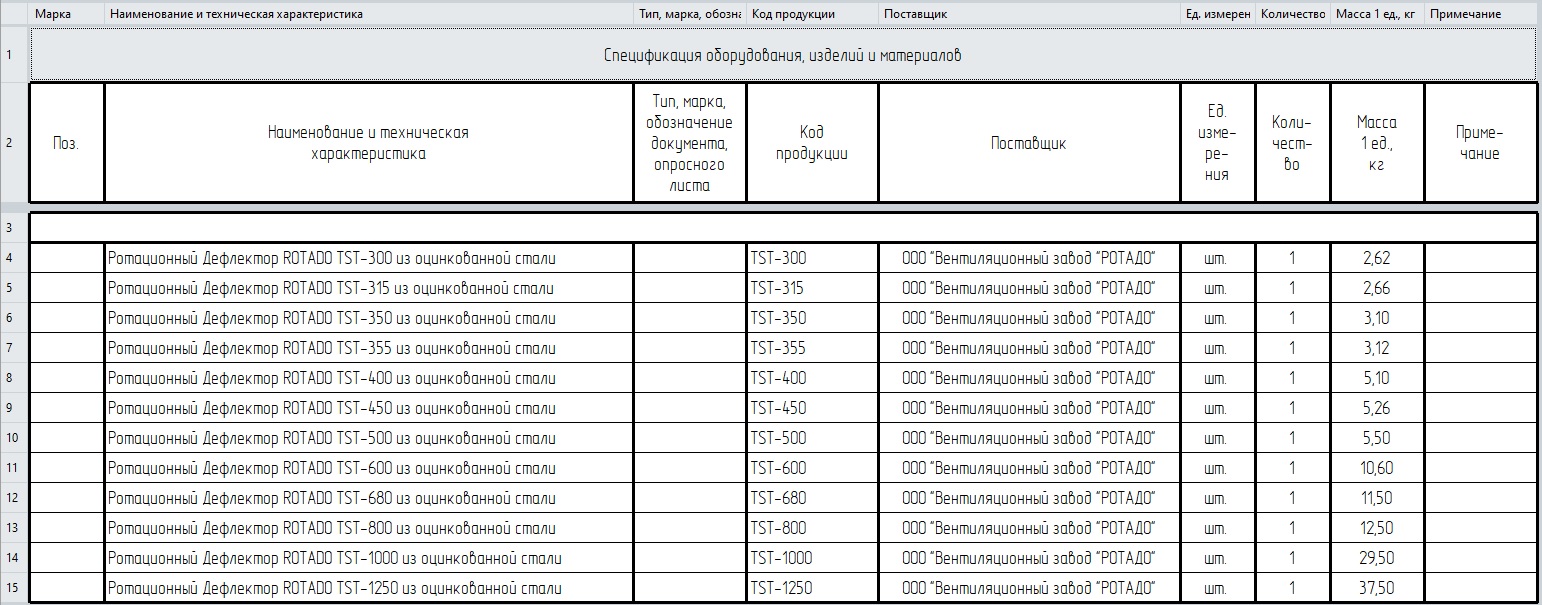
Task: Click product code cell 'TST-1250'
Action: pyautogui.click(x=812, y=588)
